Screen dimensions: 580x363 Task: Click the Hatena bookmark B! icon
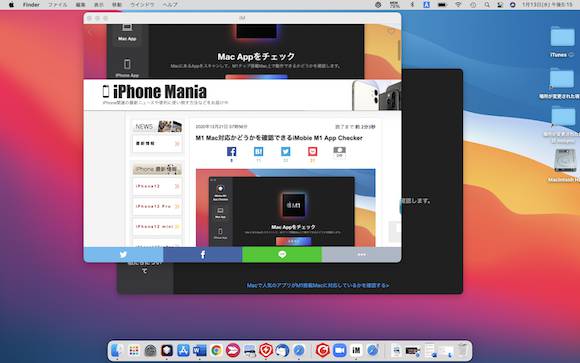coord(259,151)
